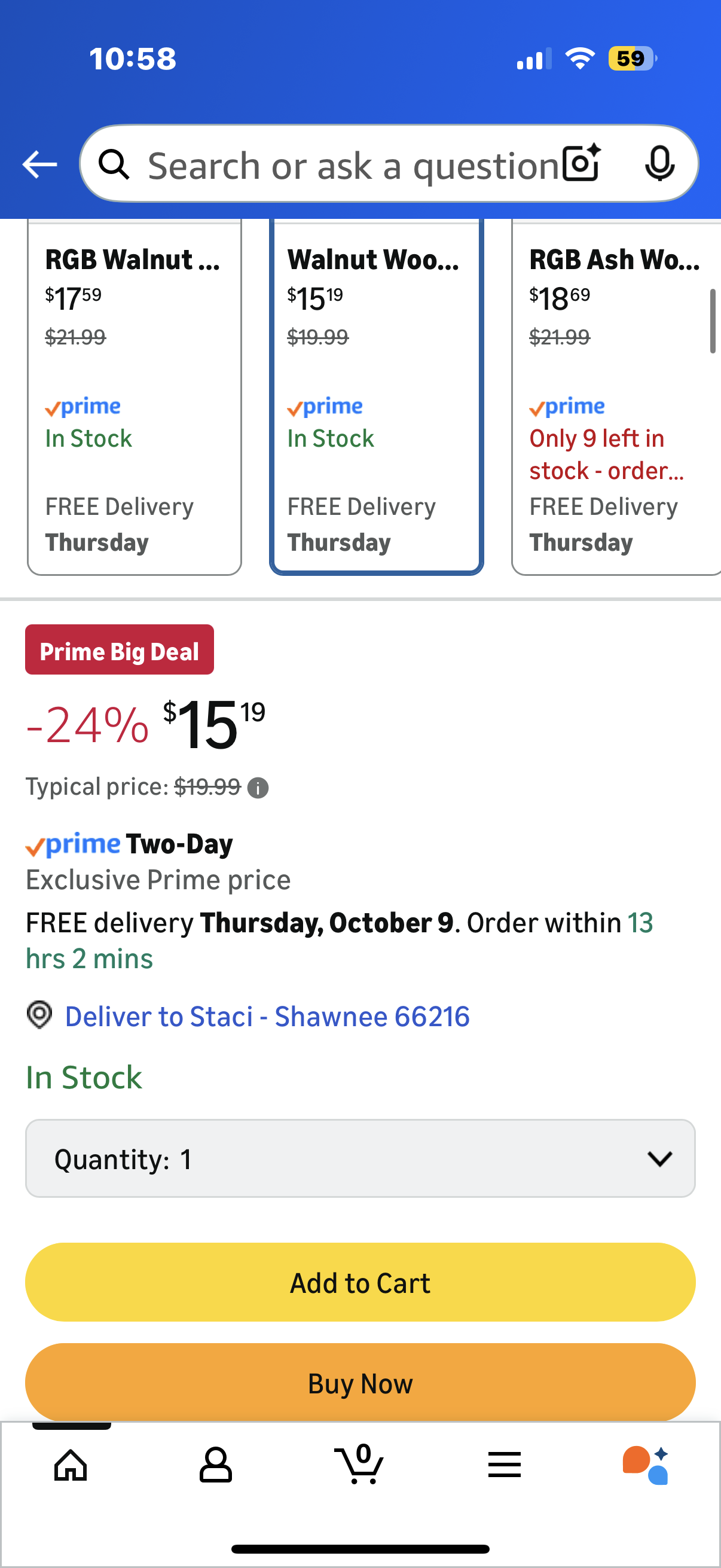Tap the info icon beside typical price
This screenshot has height=1568, width=721.
coord(258,788)
